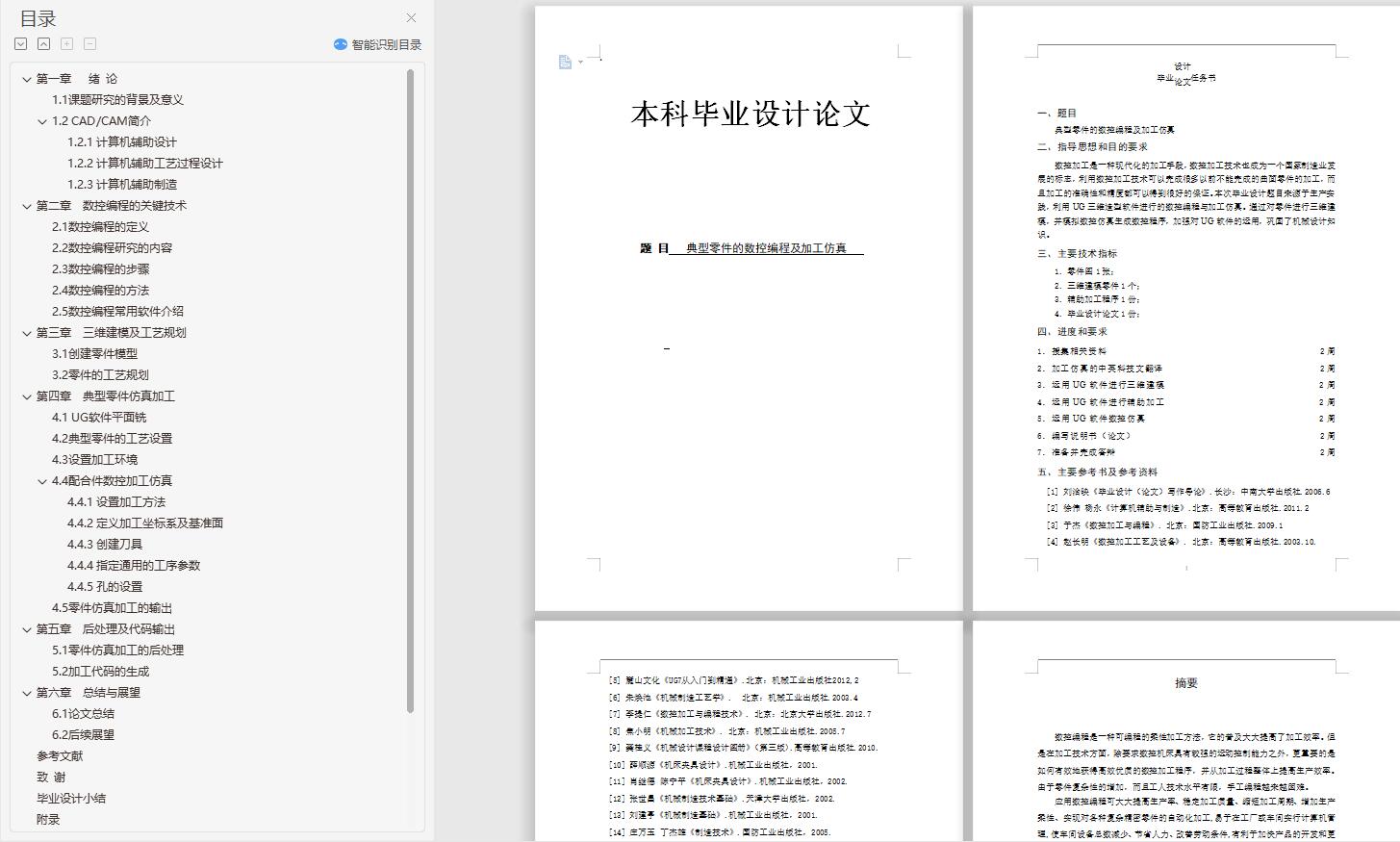Image resolution: width=1400 pixels, height=842 pixels.
Task: Collapse the 第五章 后处理及代码输出 chapter
Action: (x=27, y=629)
